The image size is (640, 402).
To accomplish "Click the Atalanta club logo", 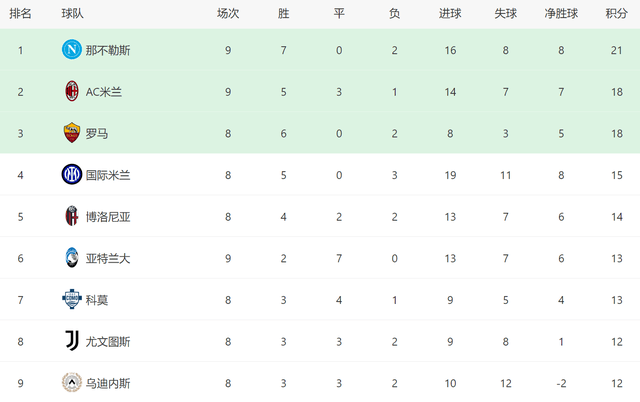I will [71, 258].
